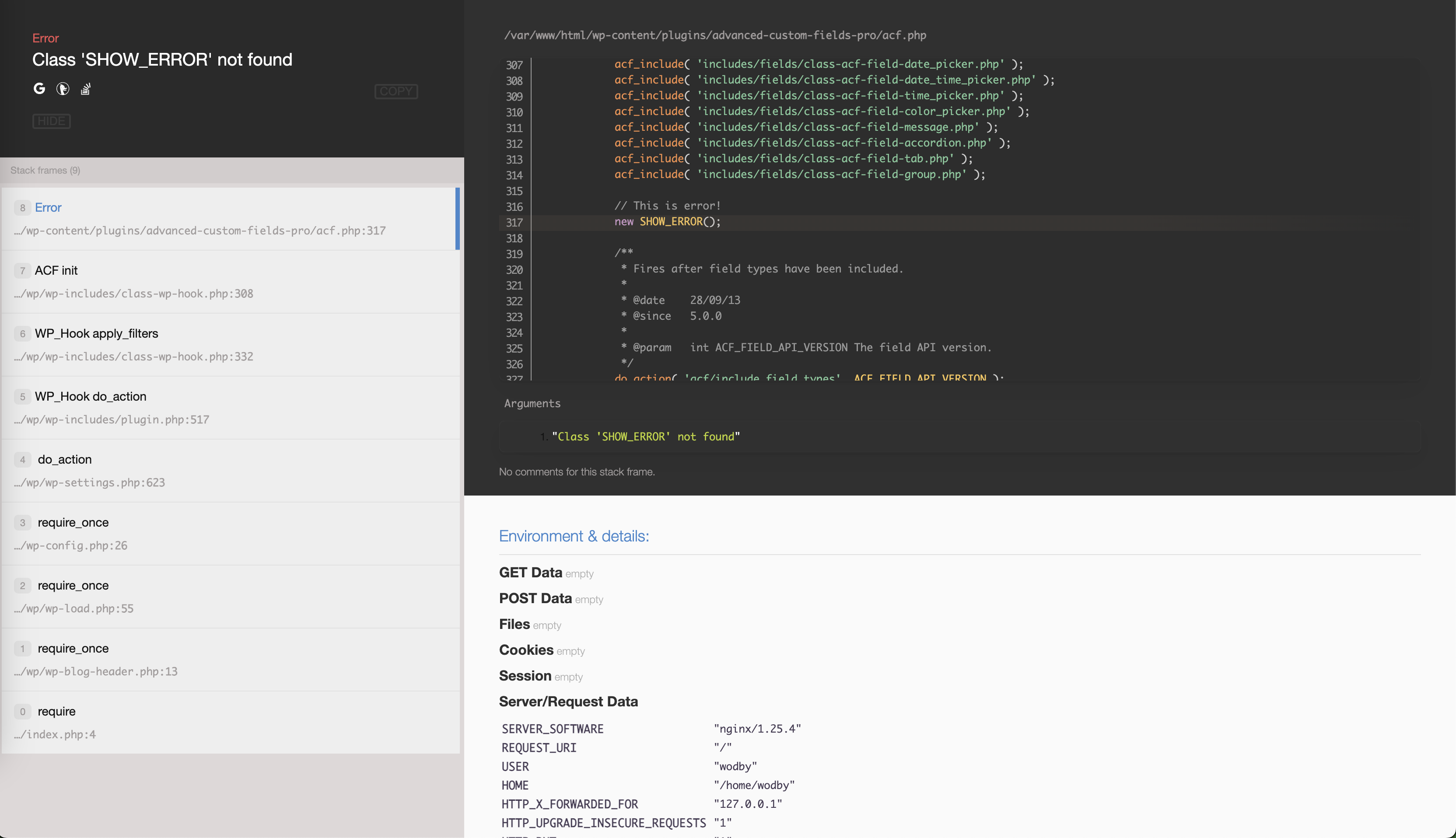Click the USER value "wodby"
The height and width of the screenshot is (838, 1456).
point(735,767)
